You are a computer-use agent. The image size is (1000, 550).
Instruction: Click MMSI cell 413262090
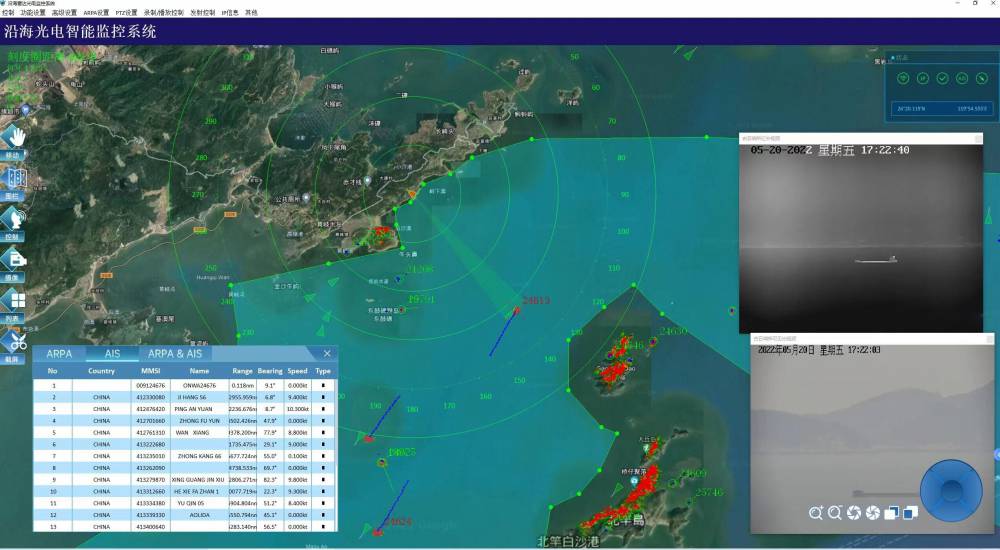click(151, 468)
